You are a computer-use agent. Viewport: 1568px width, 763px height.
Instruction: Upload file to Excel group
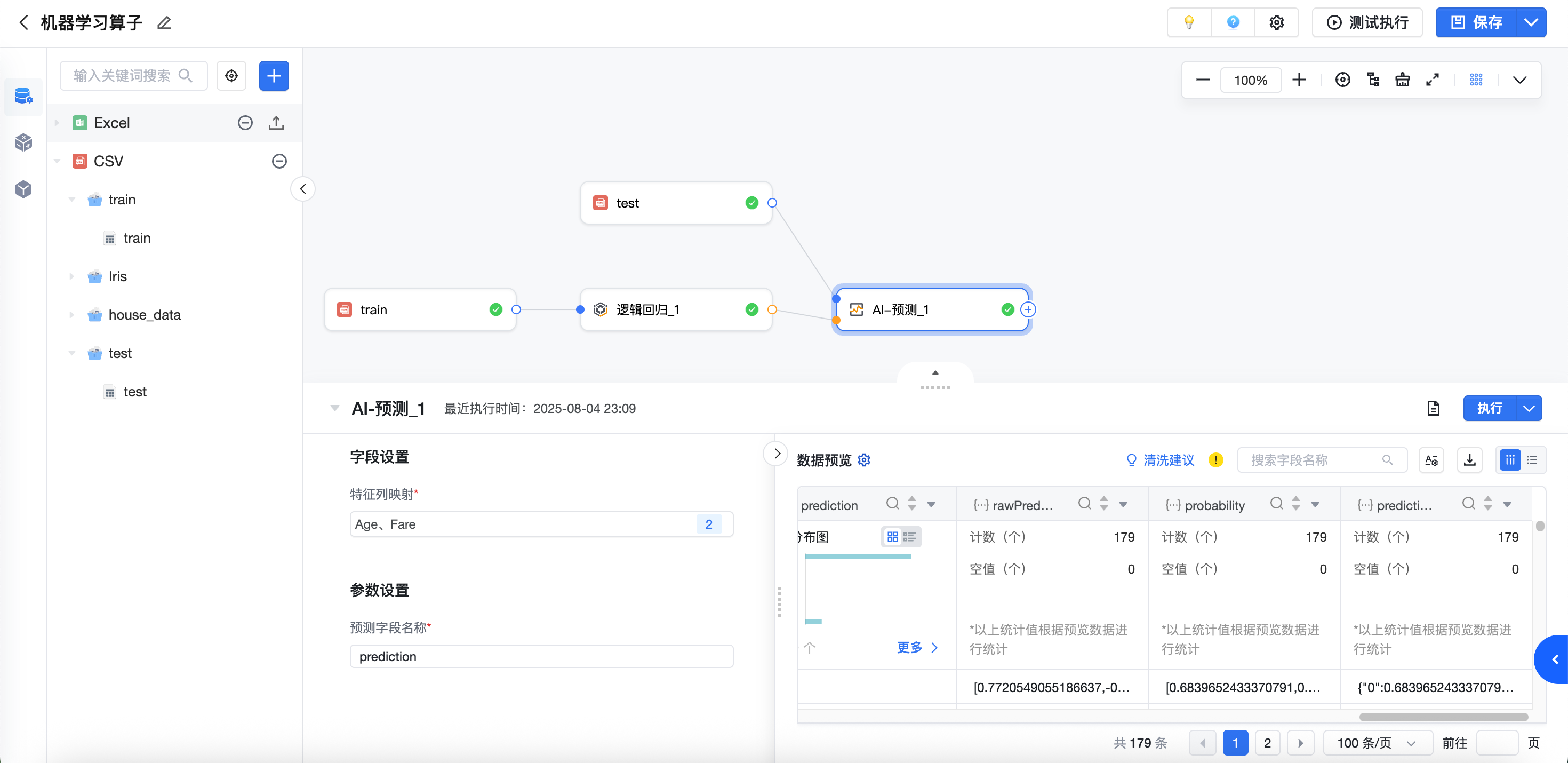point(276,123)
